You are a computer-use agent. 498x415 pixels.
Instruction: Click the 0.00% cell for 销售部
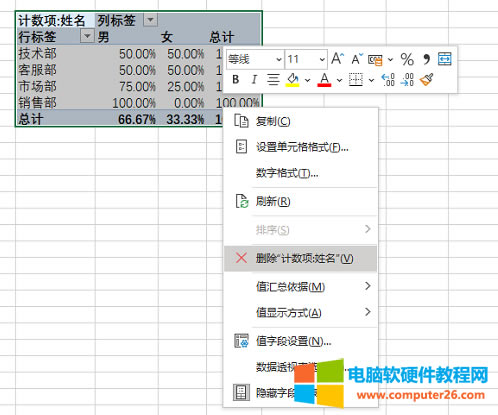coord(183,103)
